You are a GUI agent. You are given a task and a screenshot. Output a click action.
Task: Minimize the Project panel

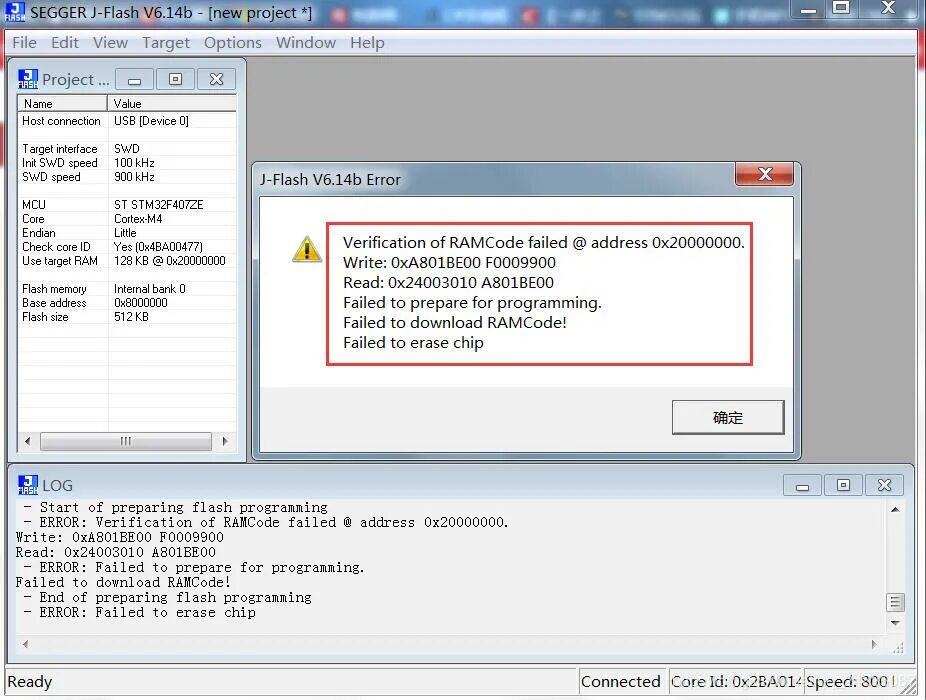(x=135, y=79)
